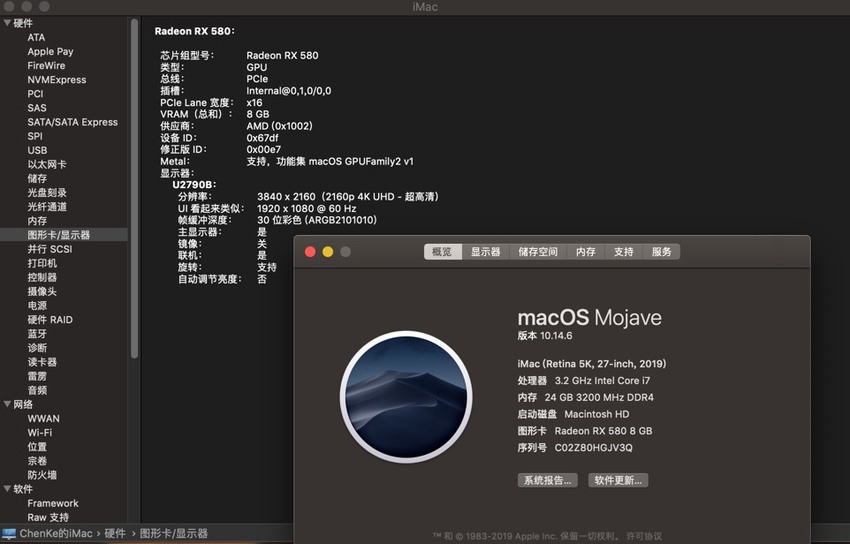Click the iMac computer icon in path bar
This screenshot has width=850, height=544.
click(9, 533)
